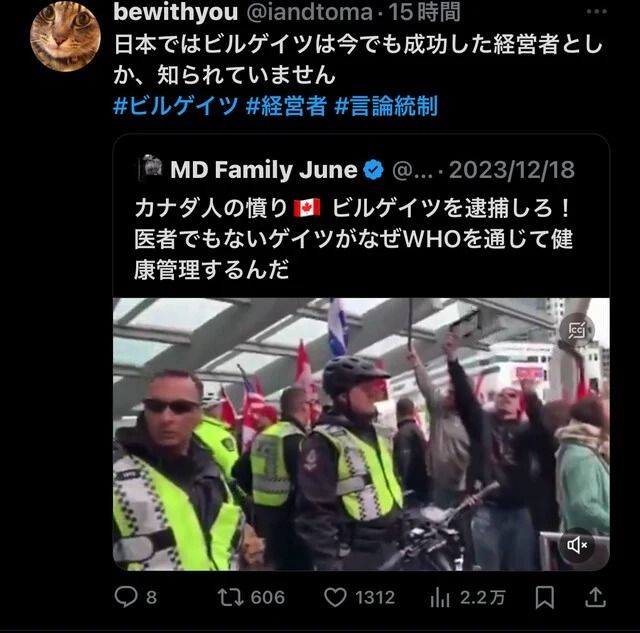Open the MD Family June quoted author

coord(264,169)
